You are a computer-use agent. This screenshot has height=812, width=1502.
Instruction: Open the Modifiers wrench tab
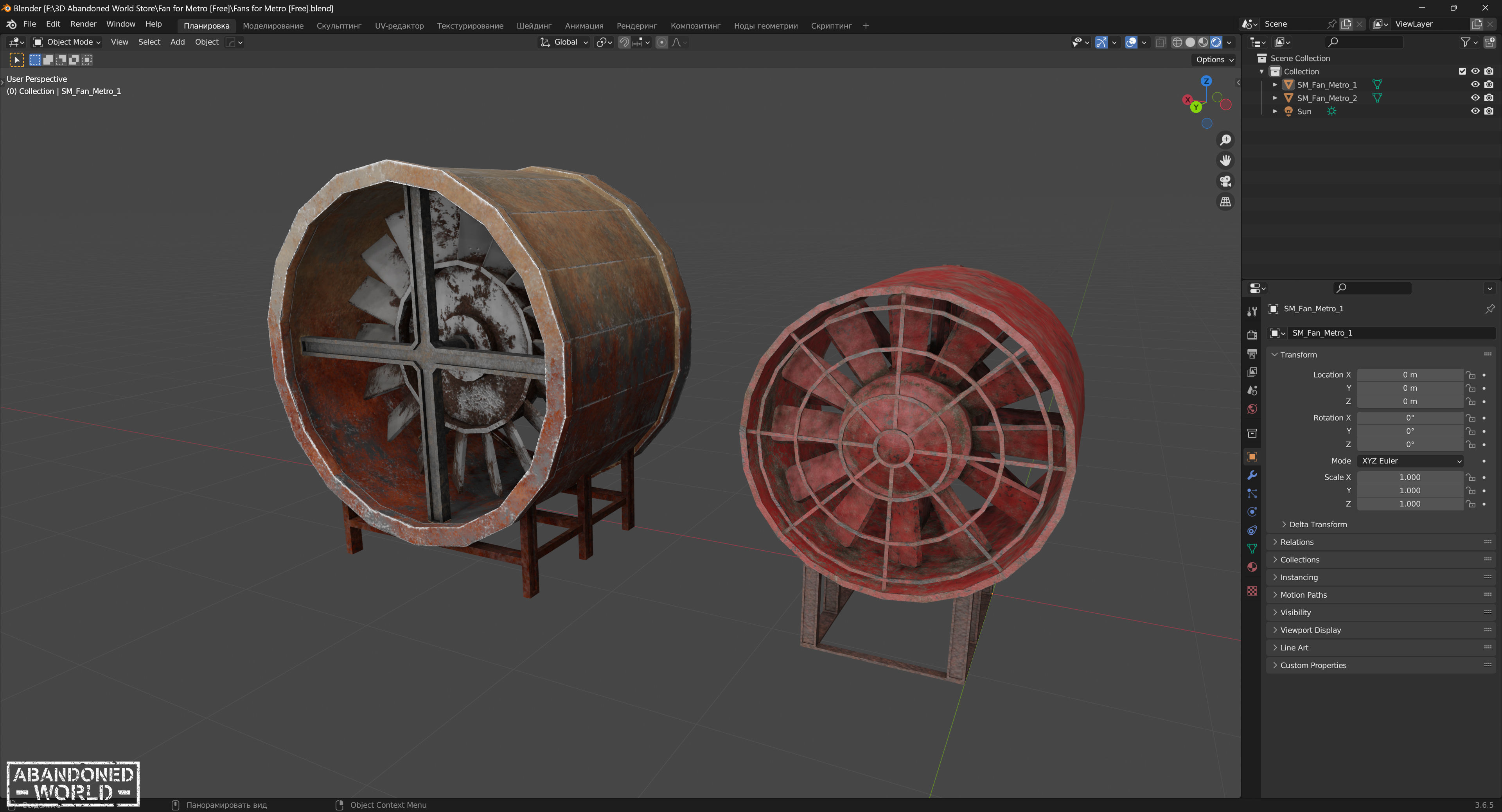pyautogui.click(x=1252, y=475)
